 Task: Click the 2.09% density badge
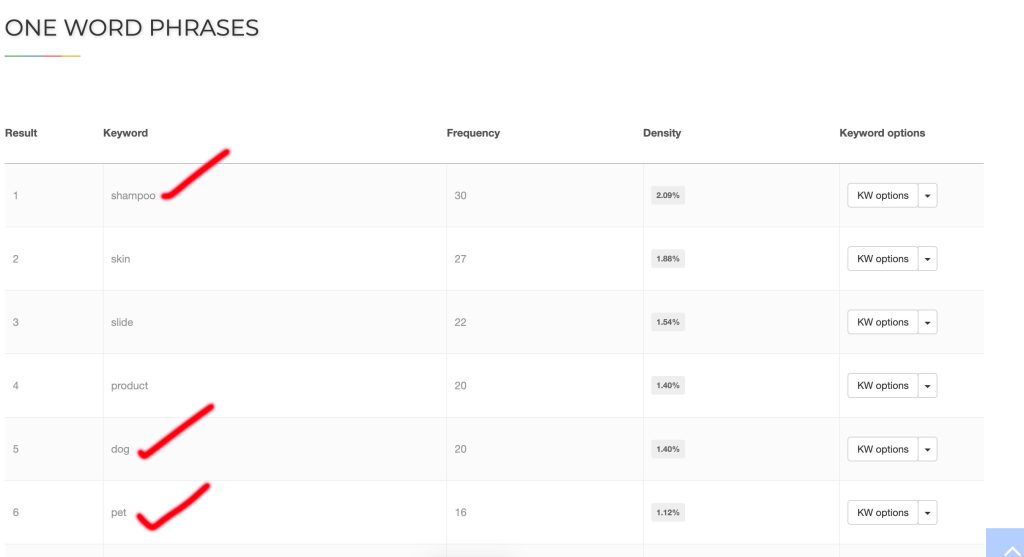coord(667,196)
